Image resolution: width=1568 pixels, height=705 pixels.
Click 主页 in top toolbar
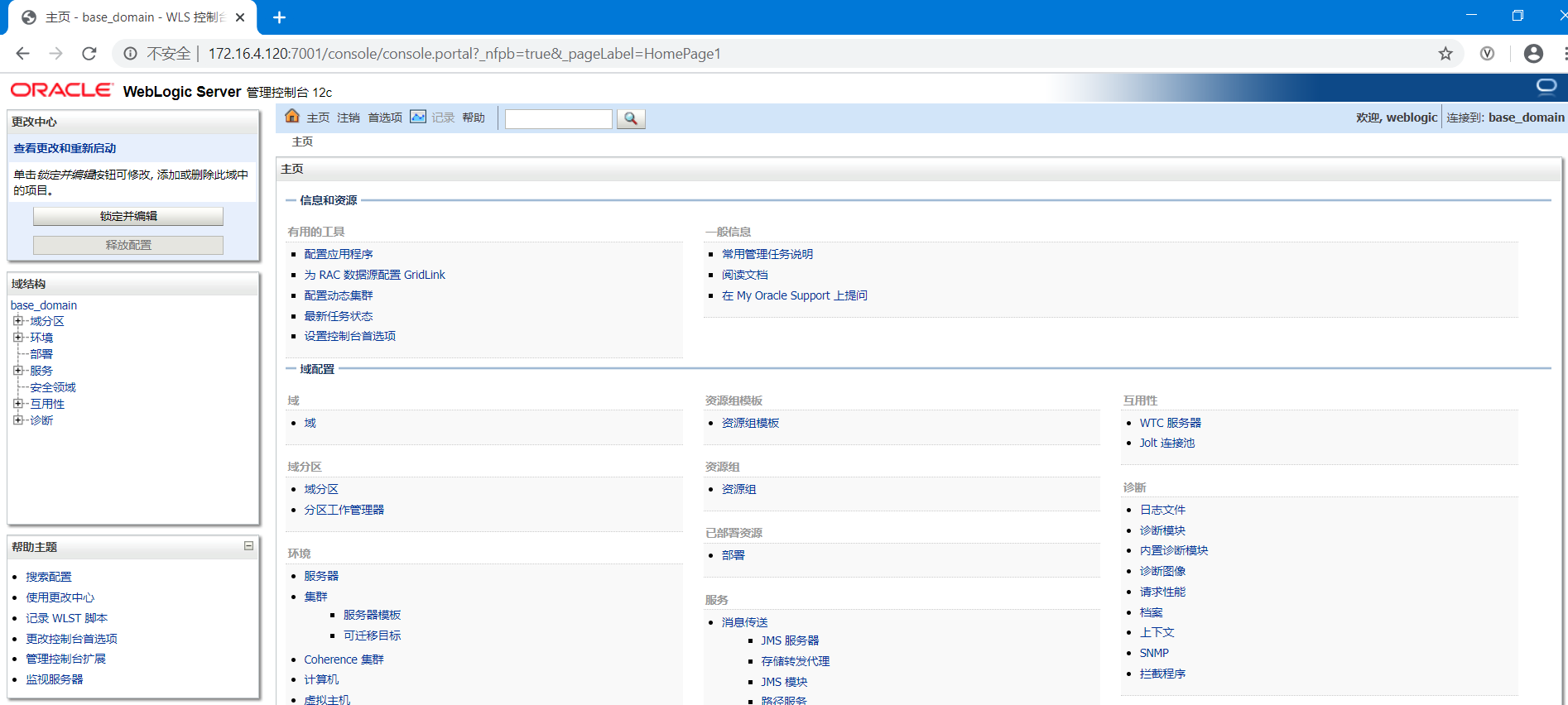click(318, 117)
